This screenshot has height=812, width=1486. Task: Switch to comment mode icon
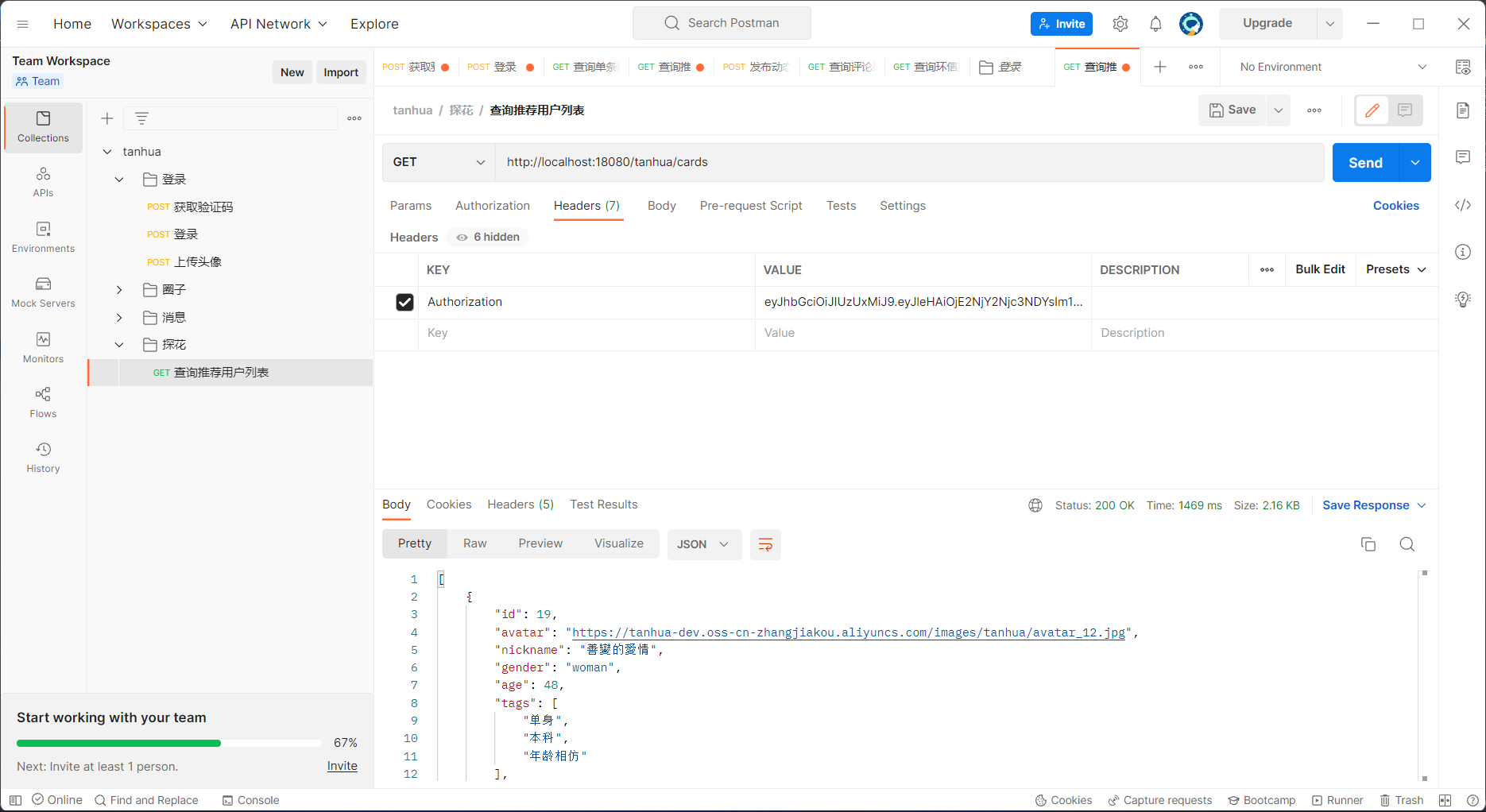click(x=1405, y=110)
